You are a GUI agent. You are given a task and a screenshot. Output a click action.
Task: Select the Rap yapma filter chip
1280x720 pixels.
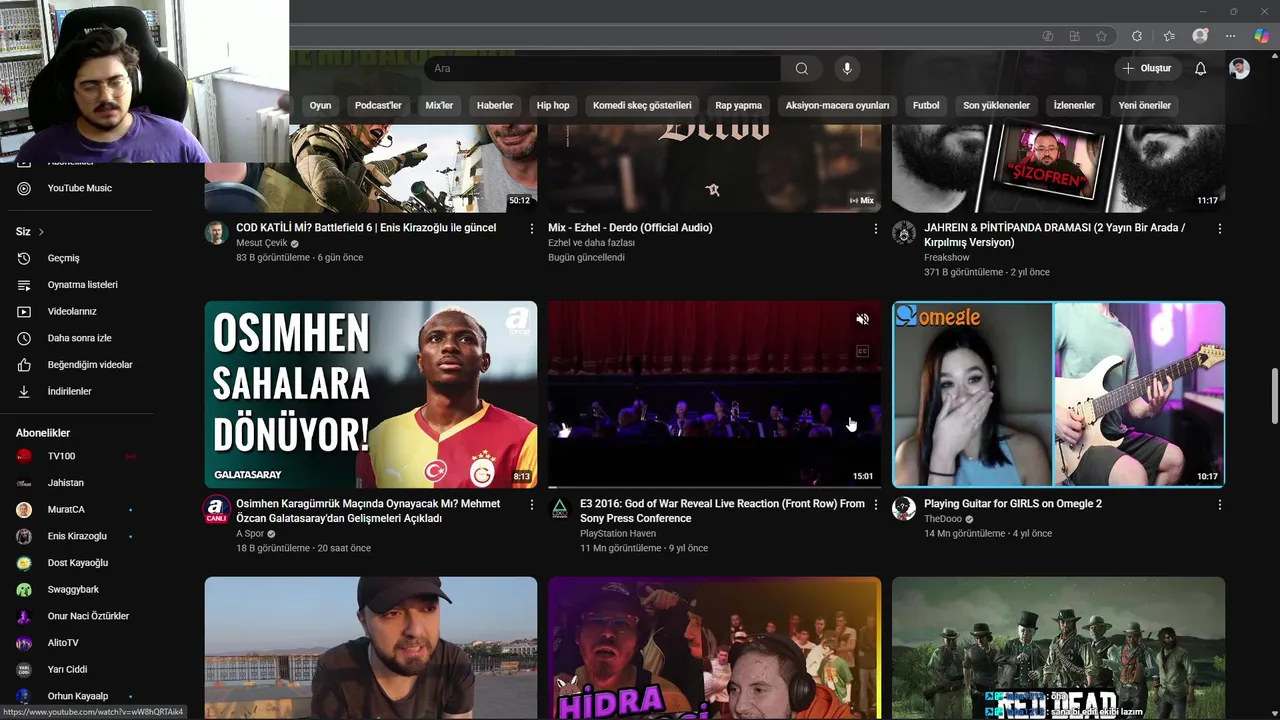click(x=738, y=105)
